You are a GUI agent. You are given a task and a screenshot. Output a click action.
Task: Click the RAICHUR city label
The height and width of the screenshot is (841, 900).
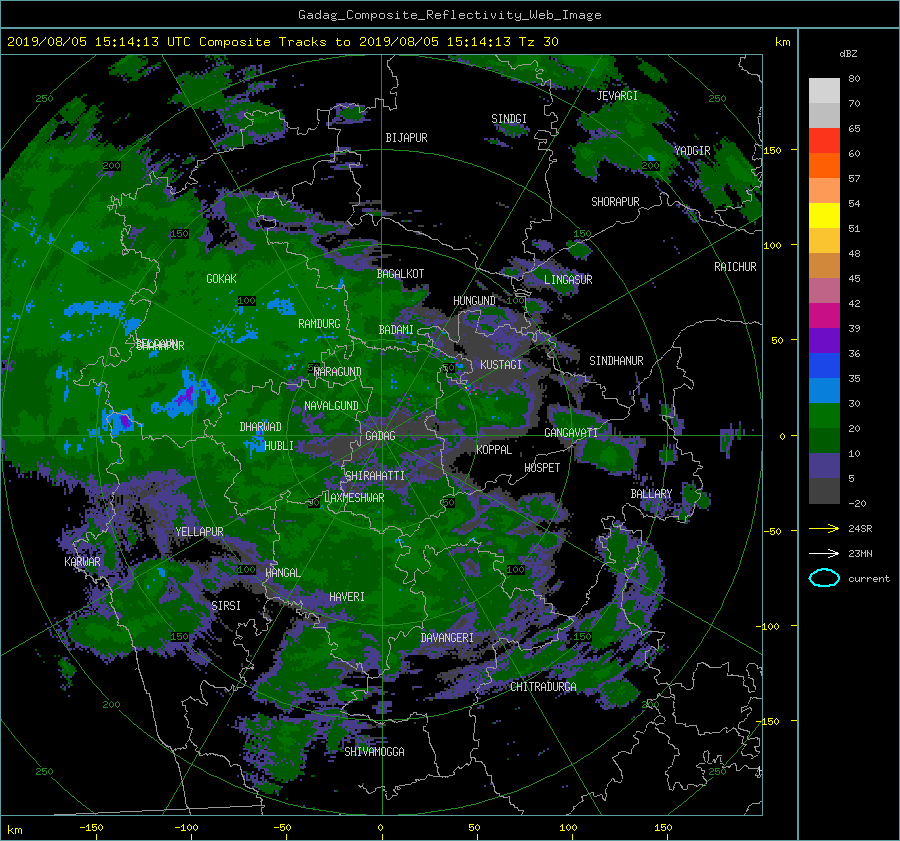[x=735, y=267]
